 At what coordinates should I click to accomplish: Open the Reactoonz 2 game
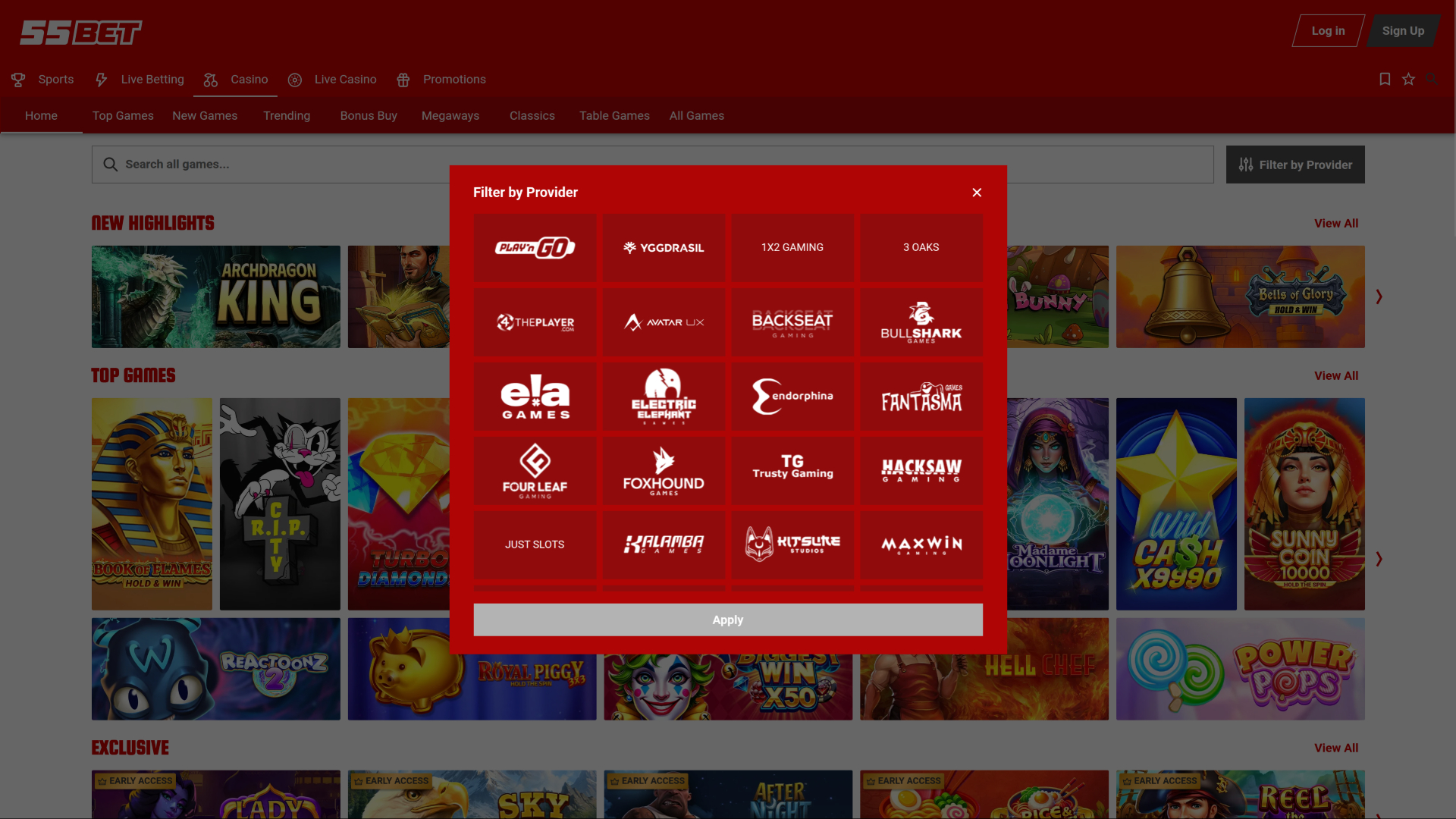pos(216,669)
